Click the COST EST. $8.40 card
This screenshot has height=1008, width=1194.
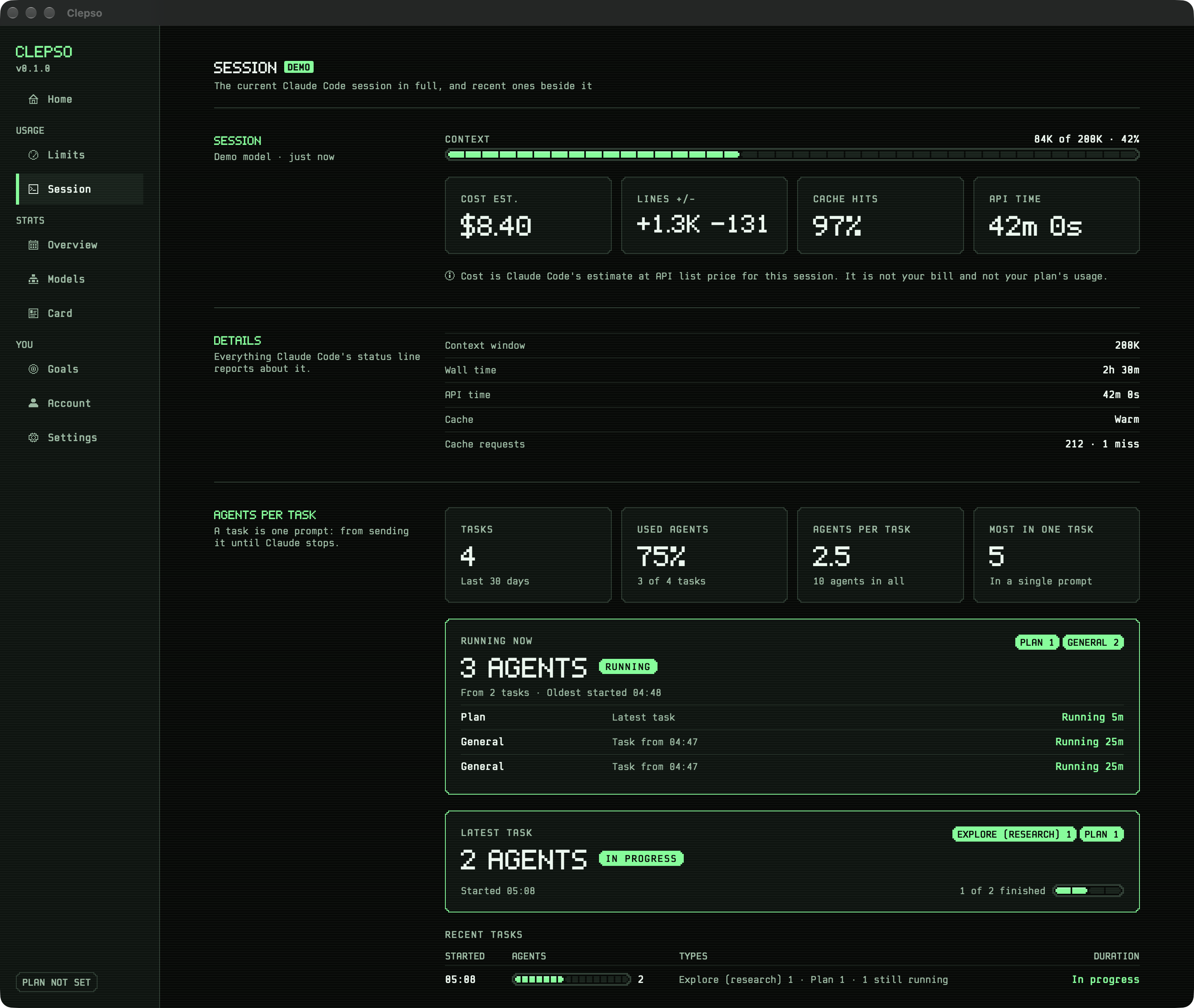(x=528, y=215)
